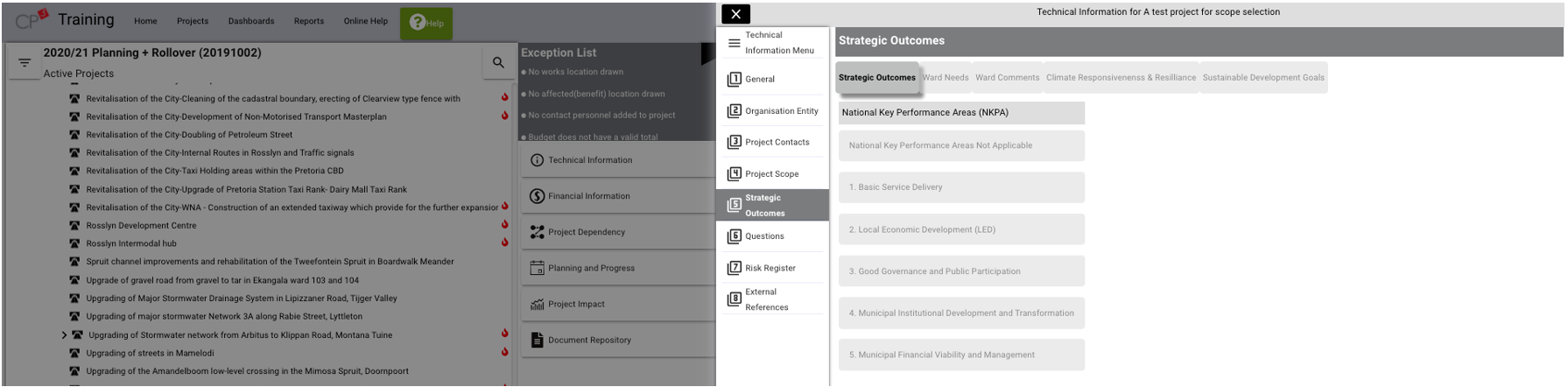Open the Document Repository file icon
This screenshot has height=387, width=1568.
(537, 340)
